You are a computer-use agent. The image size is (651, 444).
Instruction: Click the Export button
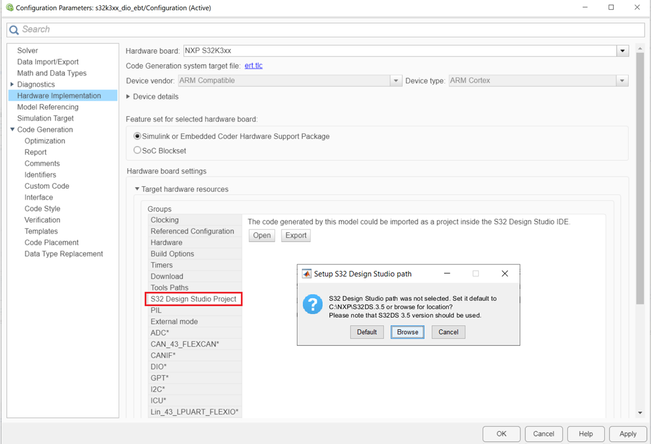pos(296,235)
